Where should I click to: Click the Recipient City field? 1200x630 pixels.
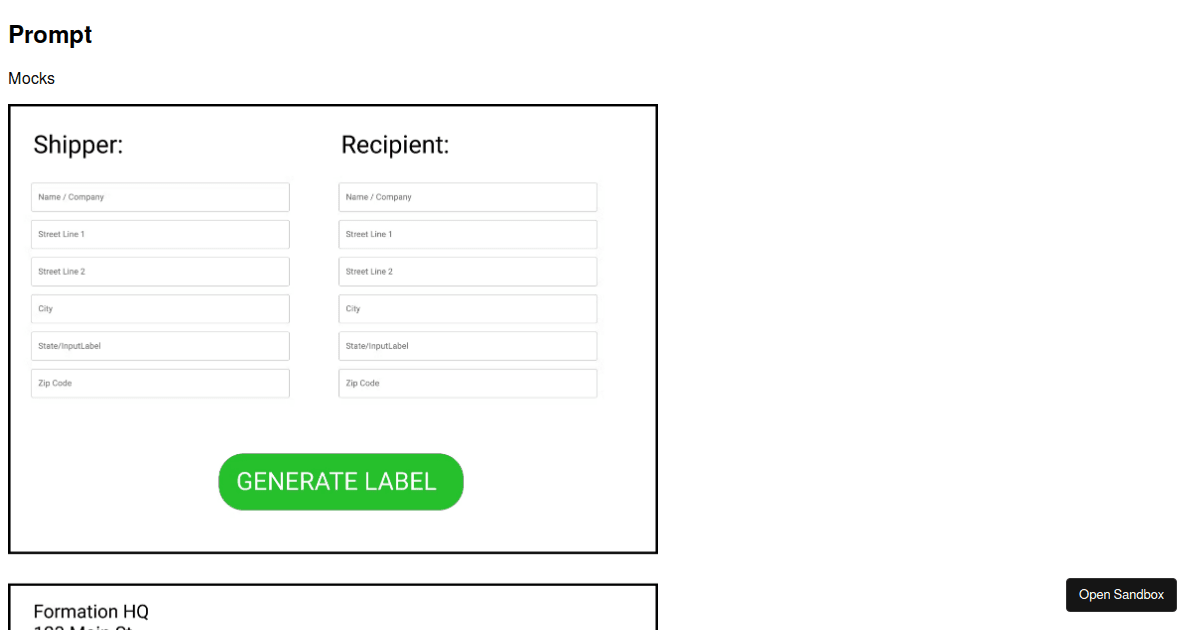tap(467, 308)
